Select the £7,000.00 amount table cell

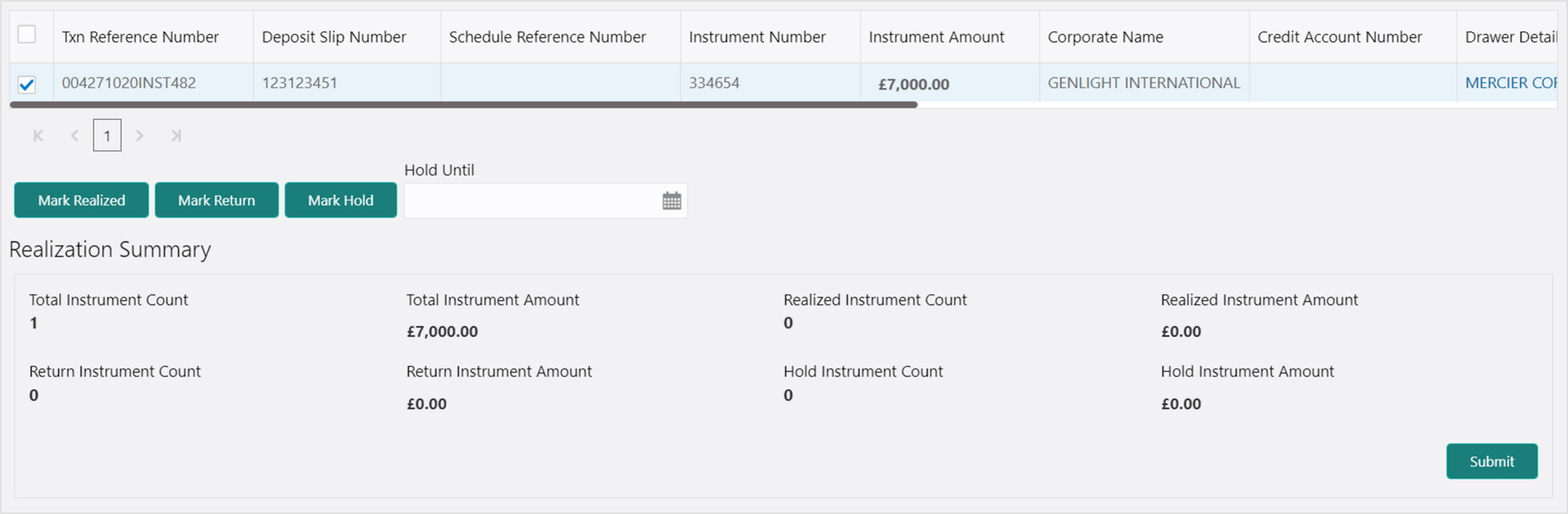point(950,83)
